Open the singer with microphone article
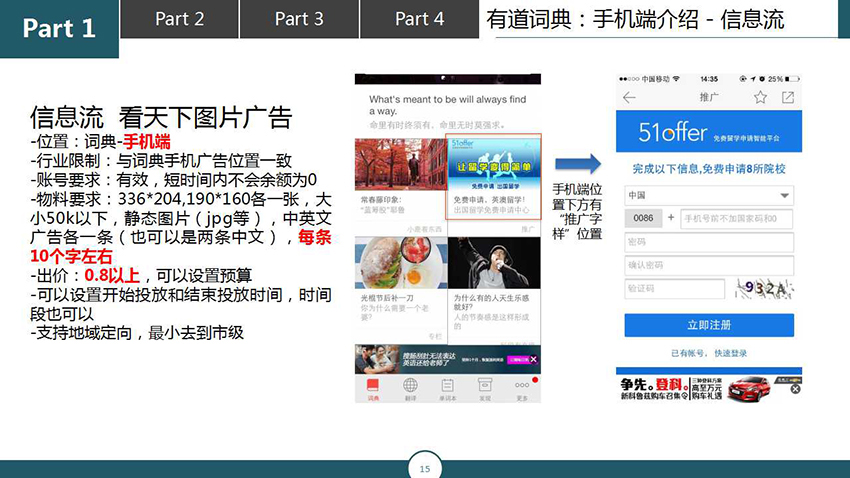The width and height of the screenshot is (850, 478). tap(494, 263)
